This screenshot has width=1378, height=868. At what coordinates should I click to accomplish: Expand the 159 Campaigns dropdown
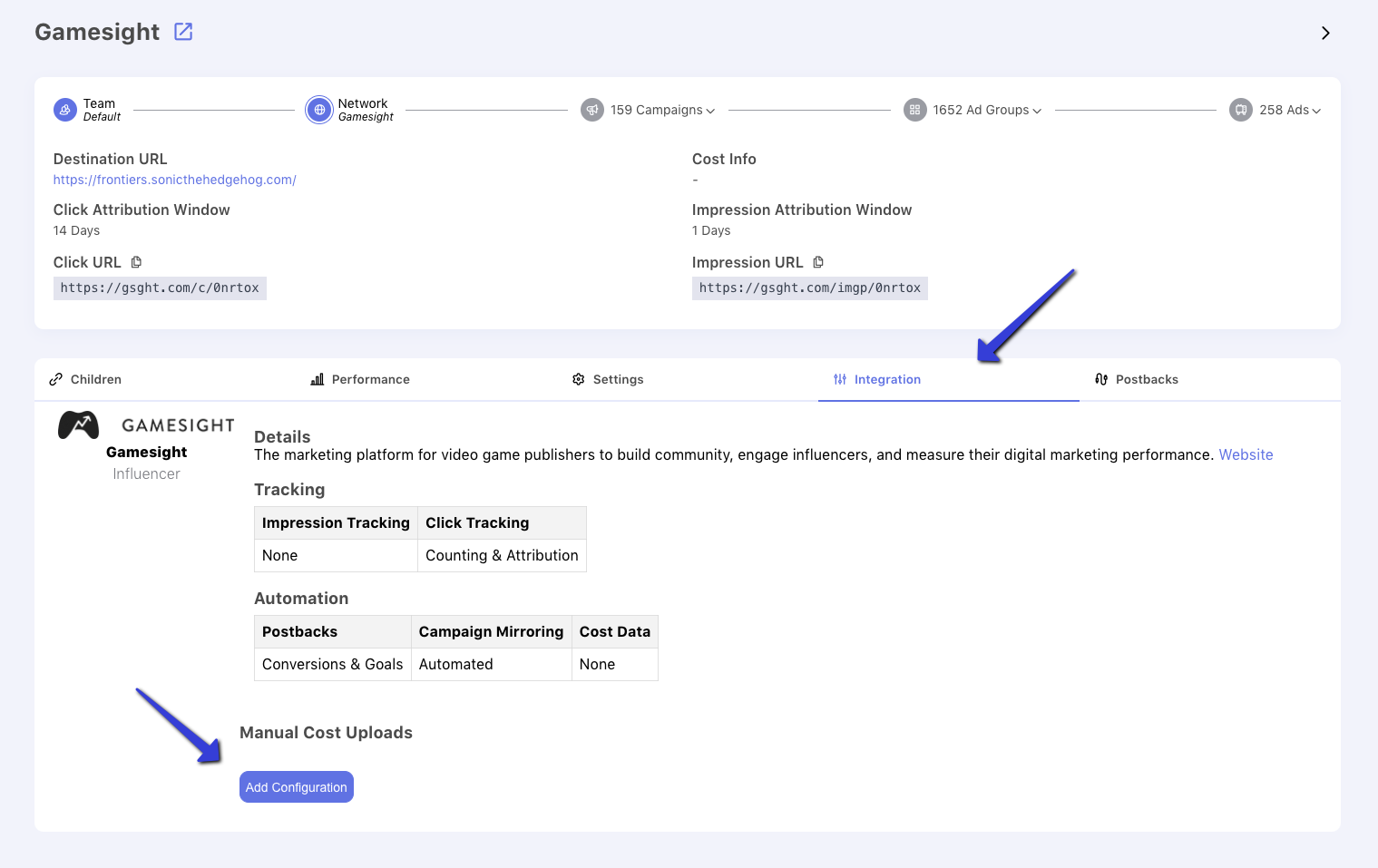(662, 110)
